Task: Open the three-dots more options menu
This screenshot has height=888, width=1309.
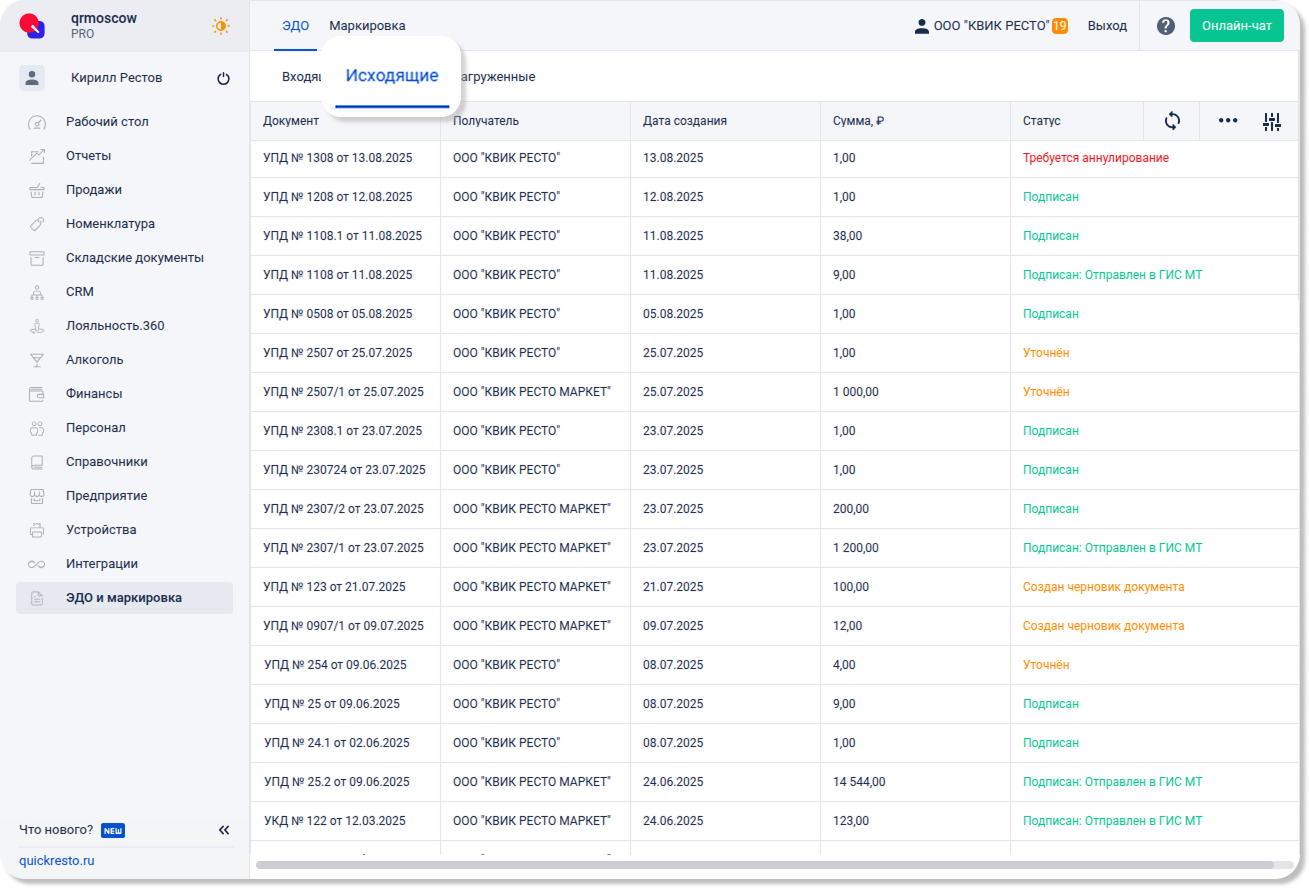Action: (1228, 121)
